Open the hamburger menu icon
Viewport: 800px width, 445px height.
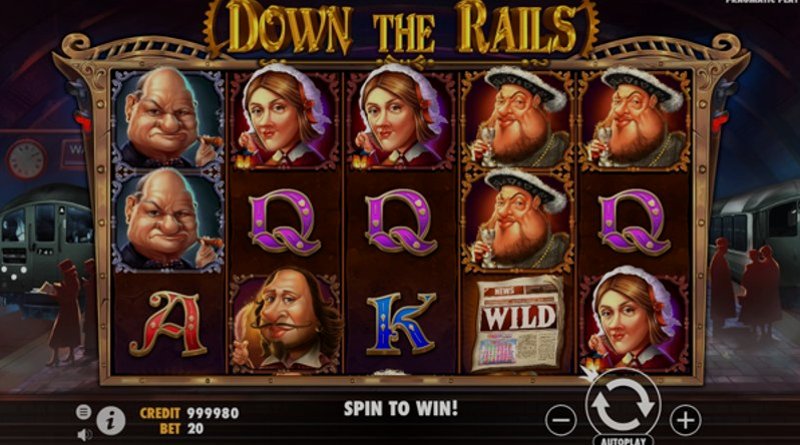[x=84, y=412]
